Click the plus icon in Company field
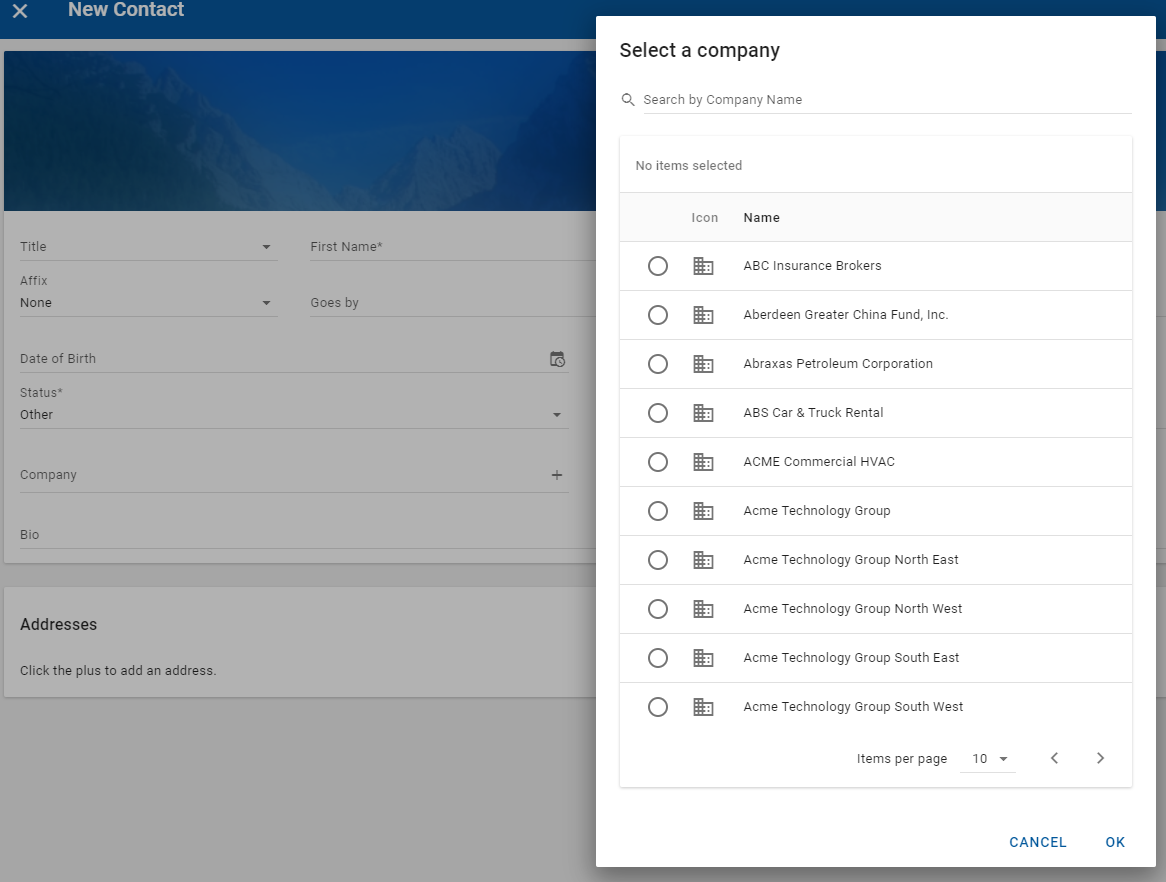Screen dimensions: 1166x882 [557, 475]
